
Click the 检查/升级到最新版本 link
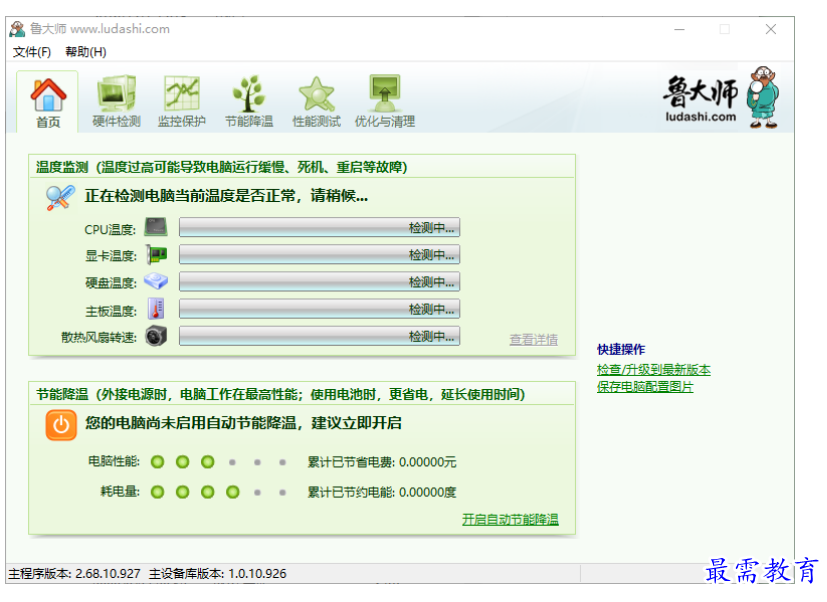(653, 370)
